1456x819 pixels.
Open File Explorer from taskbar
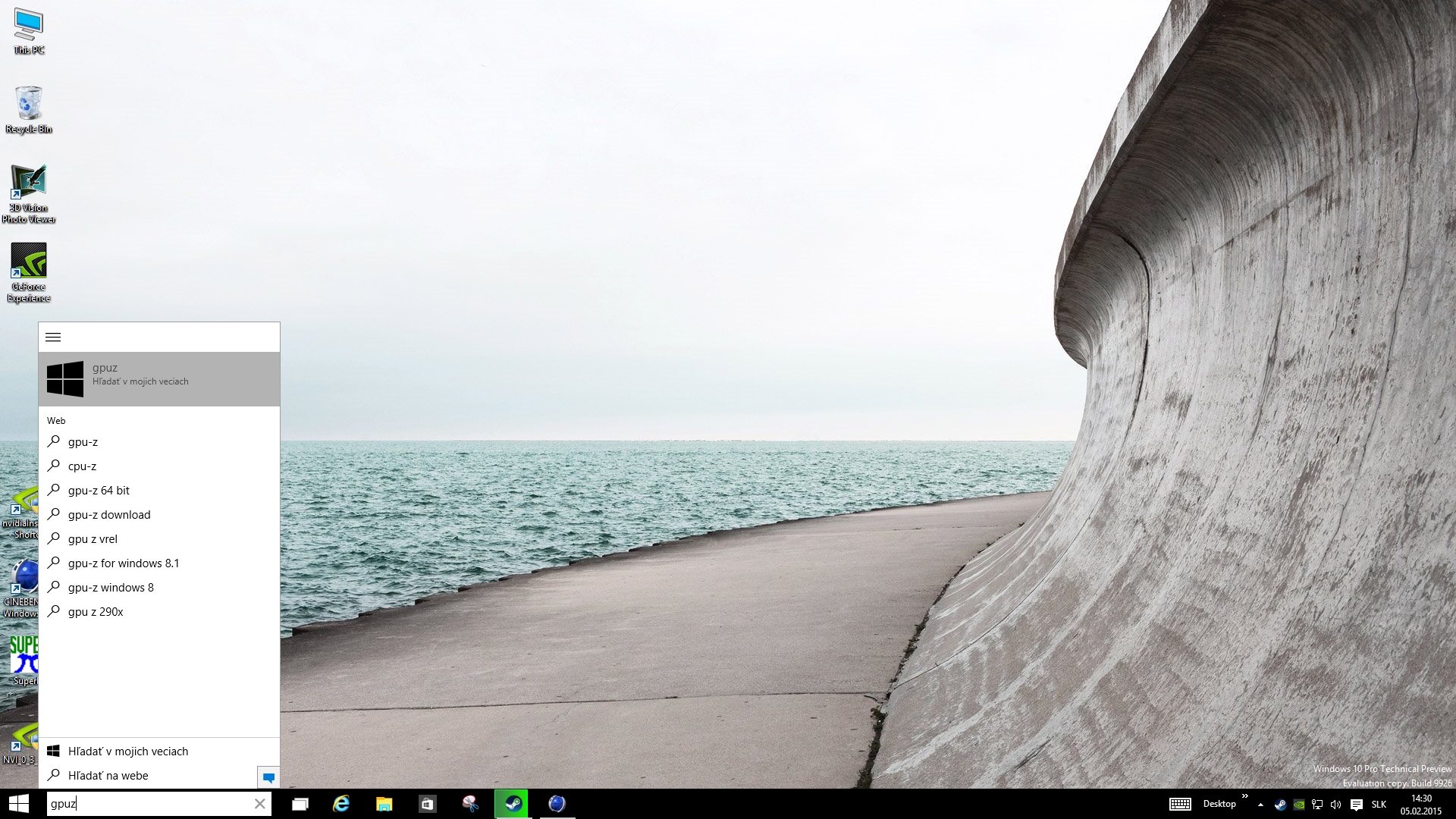coord(384,804)
